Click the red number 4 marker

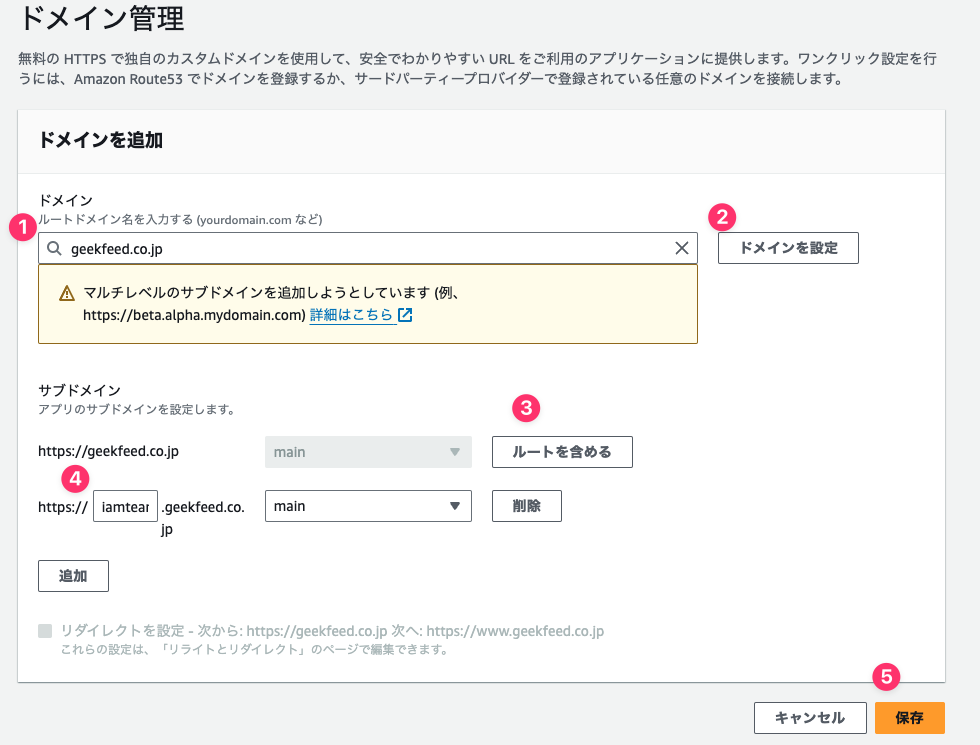(x=76, y=479)
